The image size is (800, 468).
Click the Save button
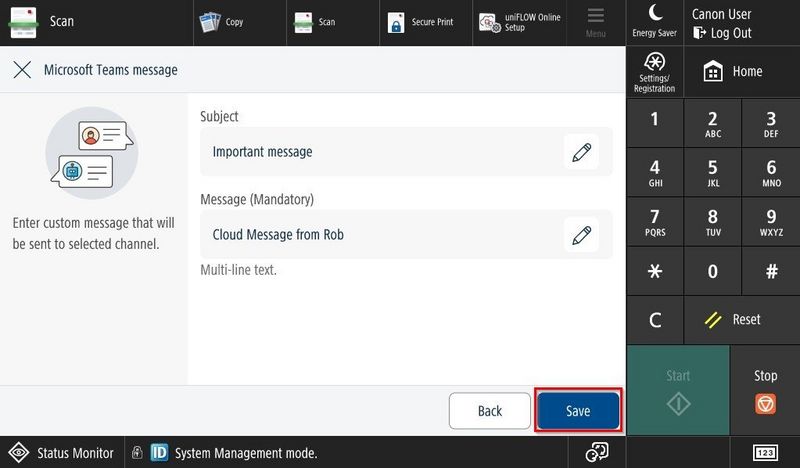pos(578,411)
